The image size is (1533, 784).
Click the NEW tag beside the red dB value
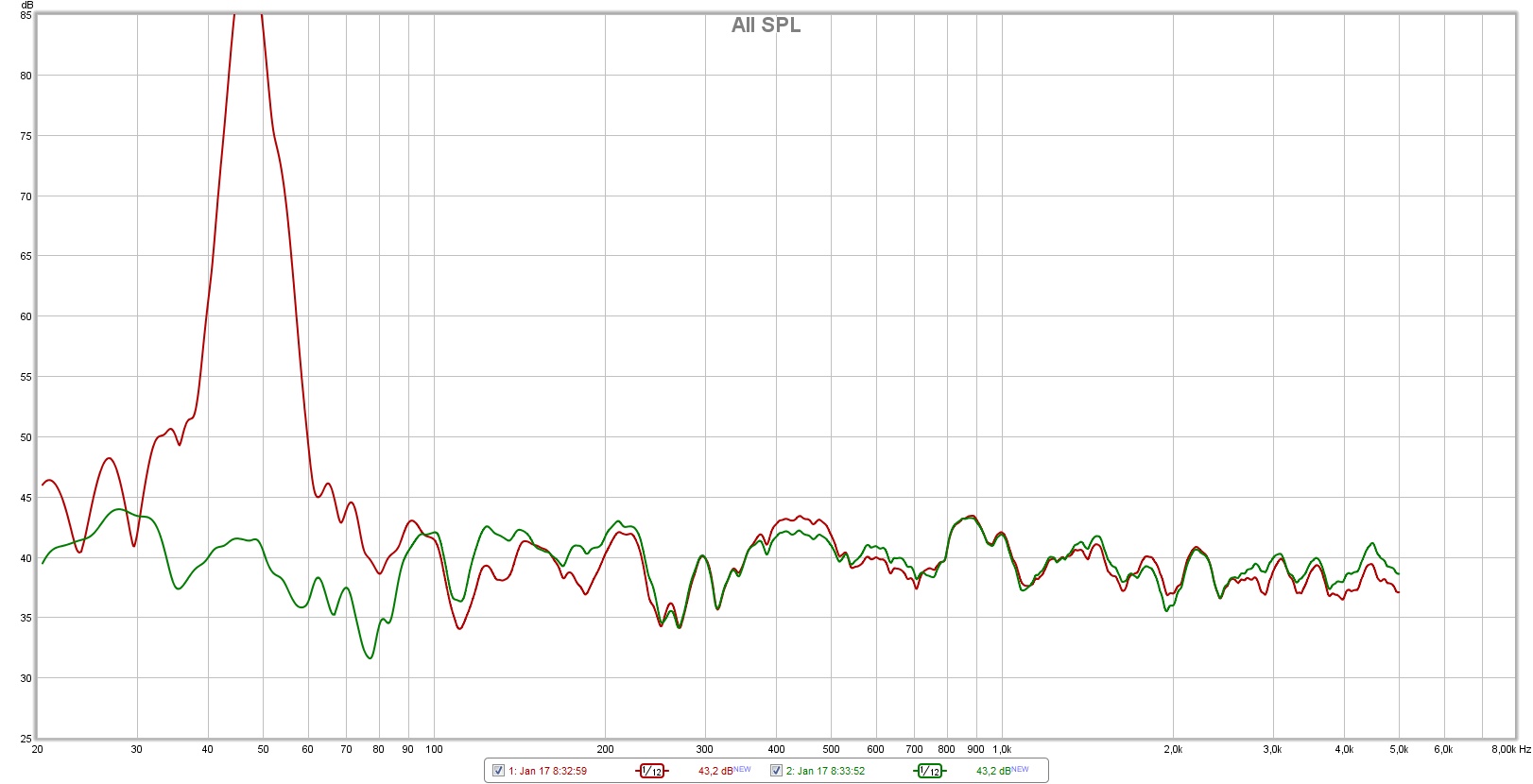(x=743, y=769)
